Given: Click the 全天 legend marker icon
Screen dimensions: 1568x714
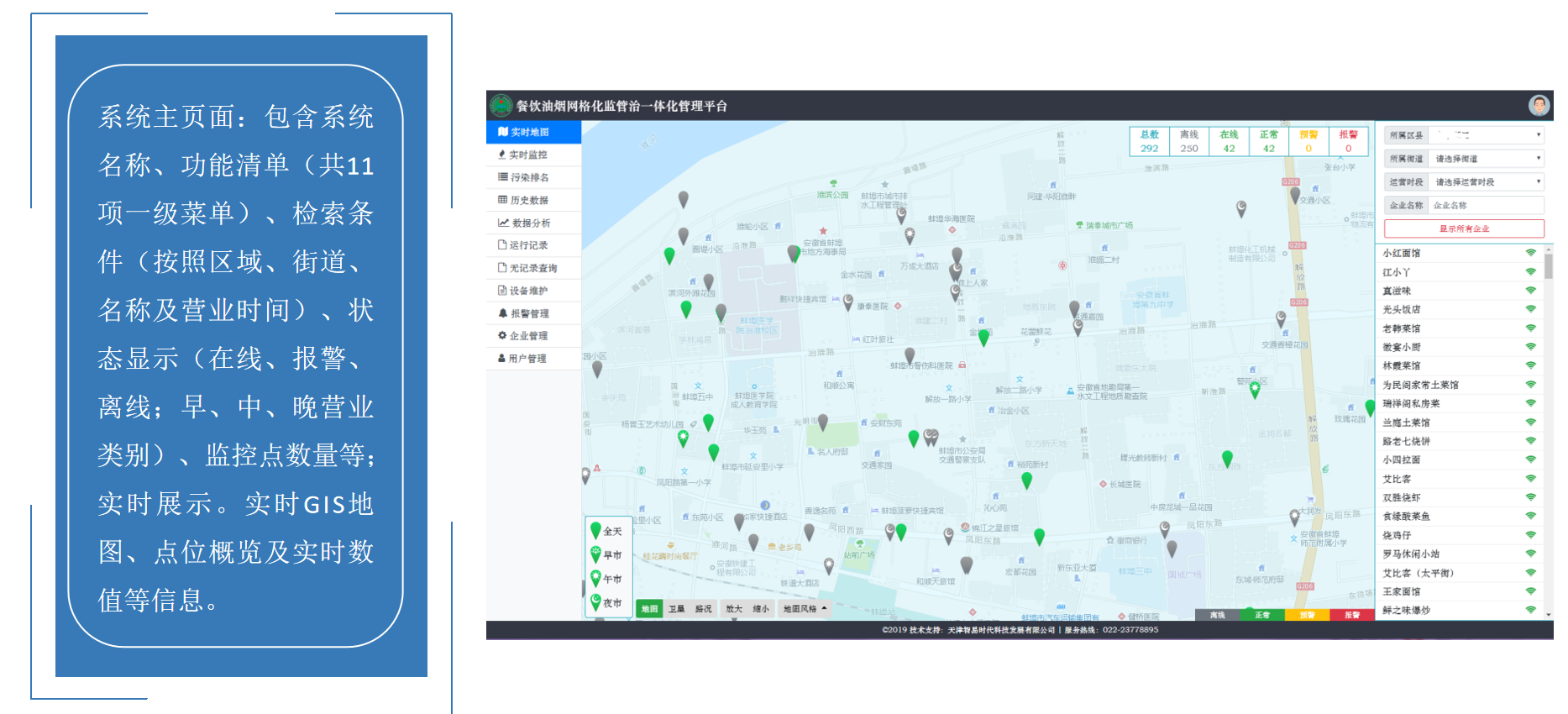Looking at the screenshot, I should click(x=595, y=530).
